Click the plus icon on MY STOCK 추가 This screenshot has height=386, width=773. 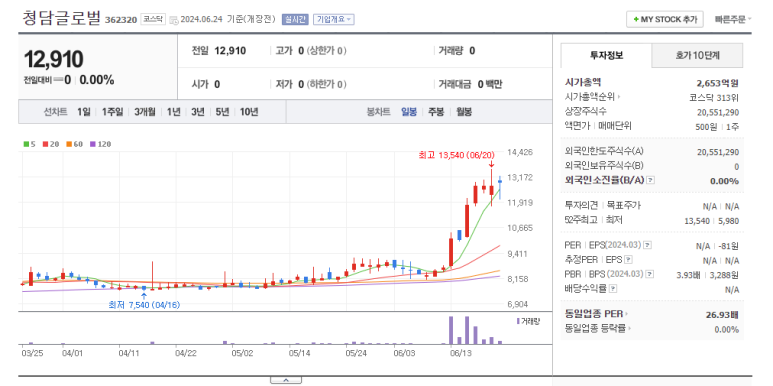point(635,20)
